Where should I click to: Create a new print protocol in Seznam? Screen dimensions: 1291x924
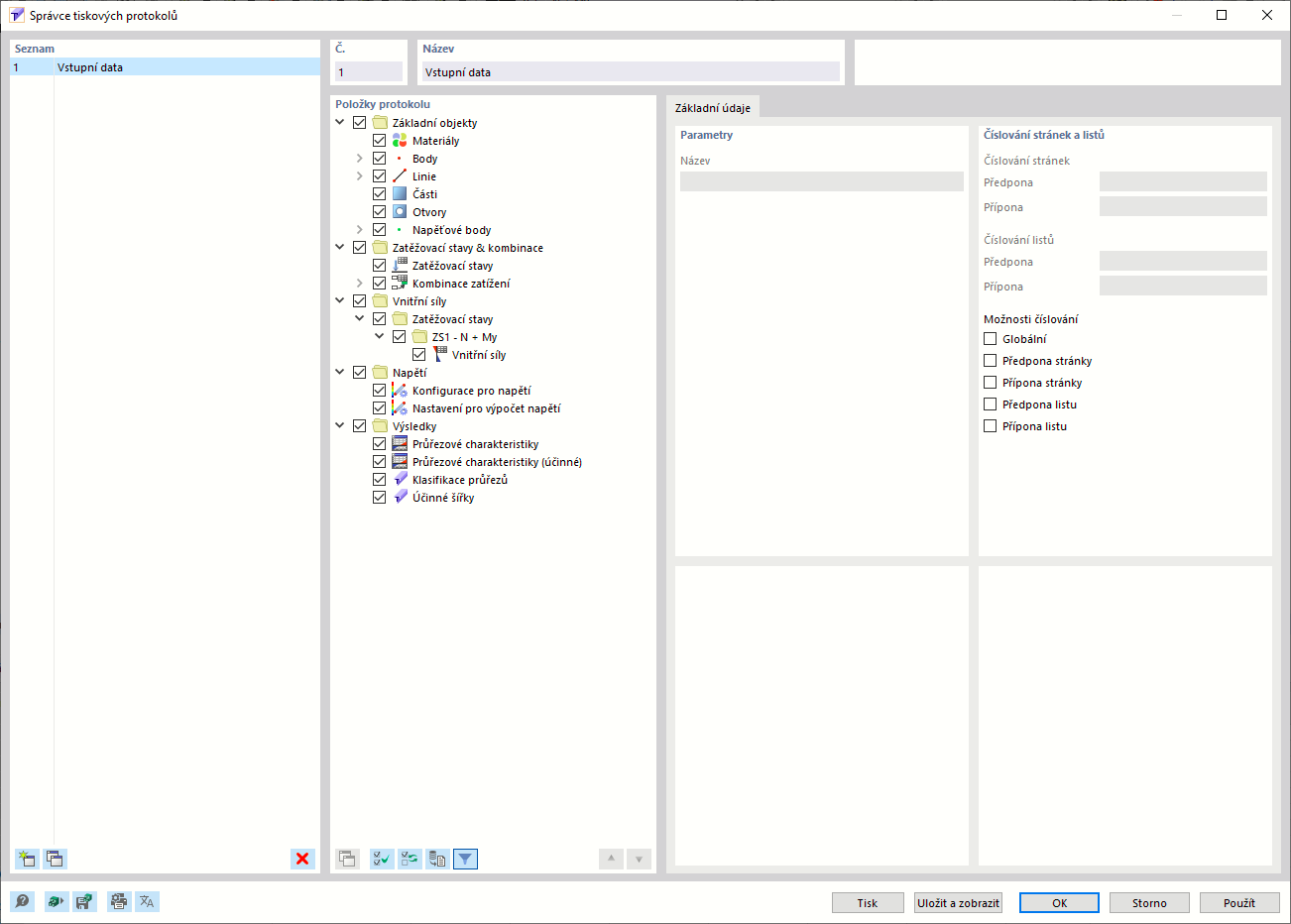point(27,859)
